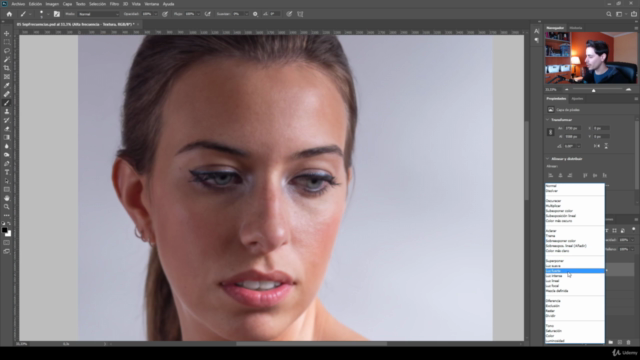
Task: Click align top edges button
Action: (585, 176)
